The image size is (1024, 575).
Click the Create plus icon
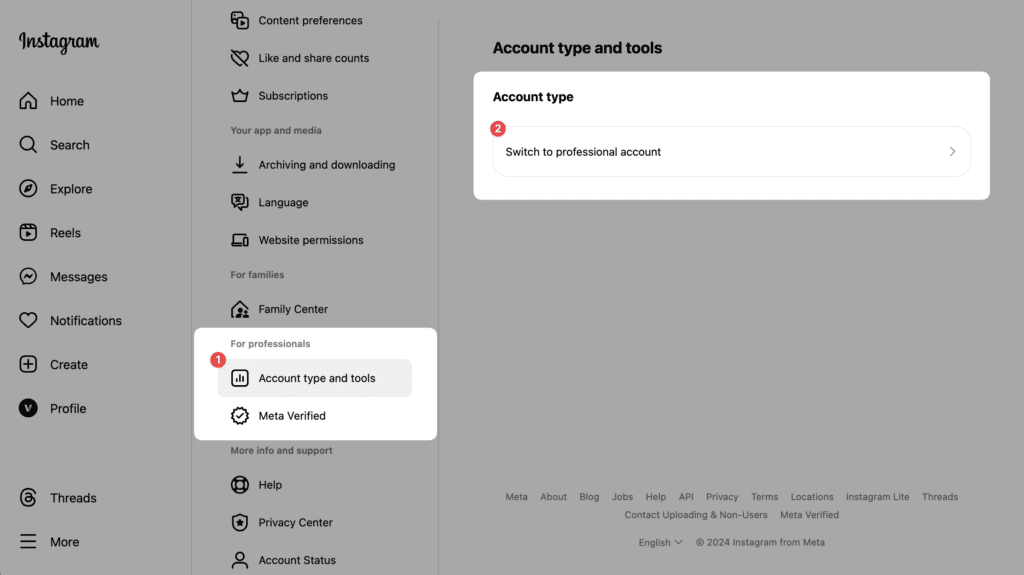[28, 364]
